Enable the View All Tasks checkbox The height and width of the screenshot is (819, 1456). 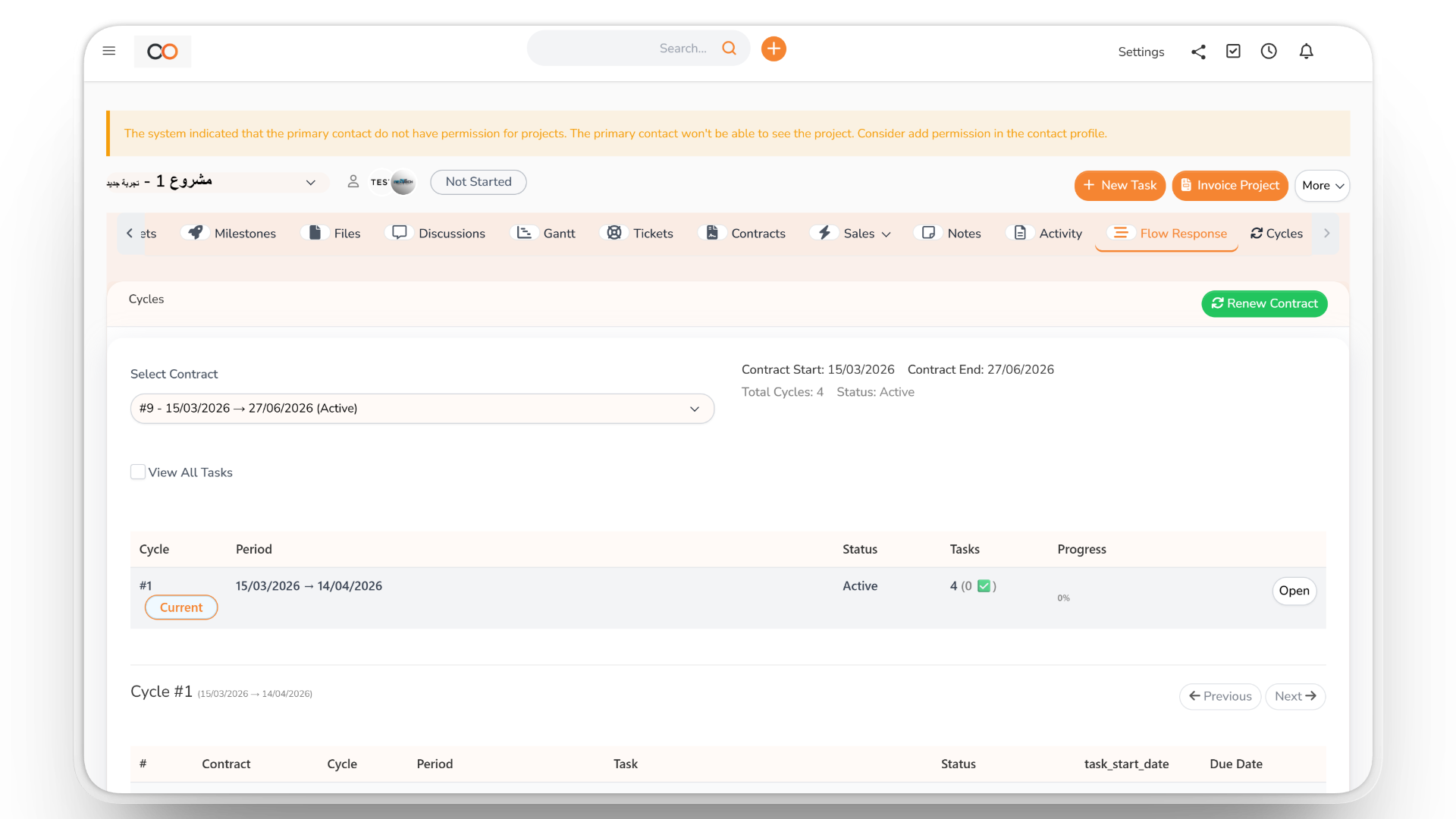[x=138, y=472]
